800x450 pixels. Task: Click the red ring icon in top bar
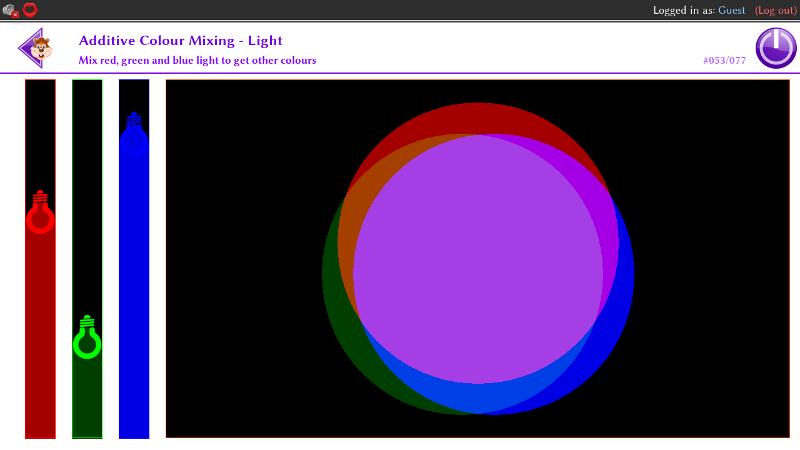click(30, 10)
